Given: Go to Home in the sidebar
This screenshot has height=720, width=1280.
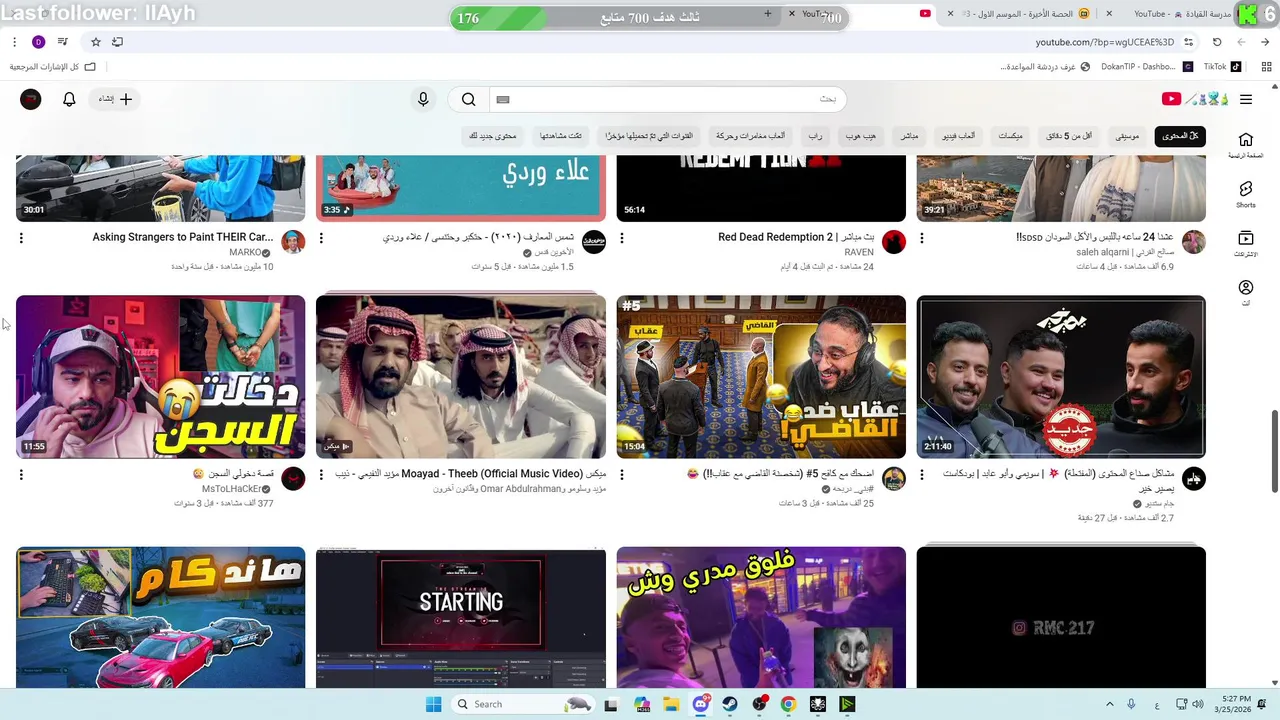Looking at the screenshot, I should pyautogui.click(x=1245, y=145).
